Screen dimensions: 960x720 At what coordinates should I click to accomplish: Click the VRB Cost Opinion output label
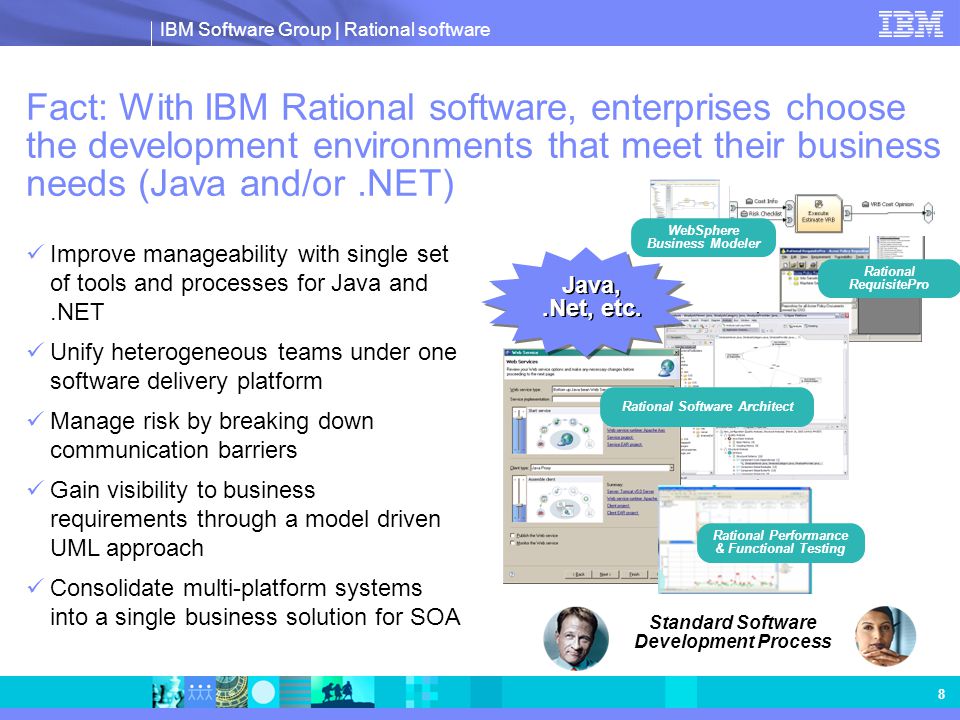coord(888,204)
